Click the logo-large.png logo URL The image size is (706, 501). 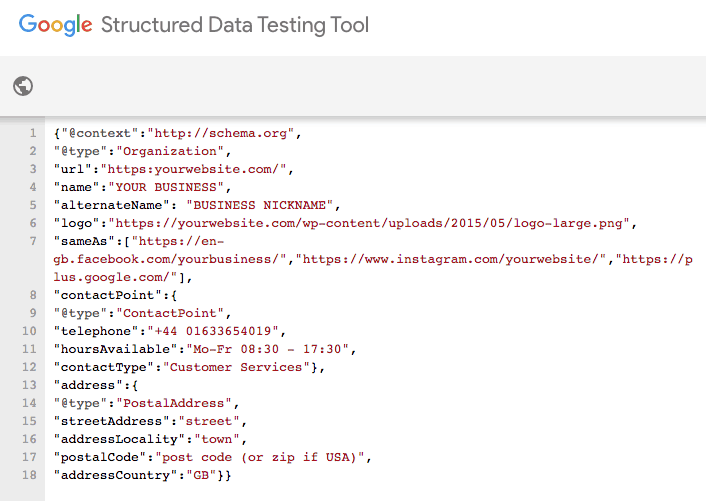370,223
